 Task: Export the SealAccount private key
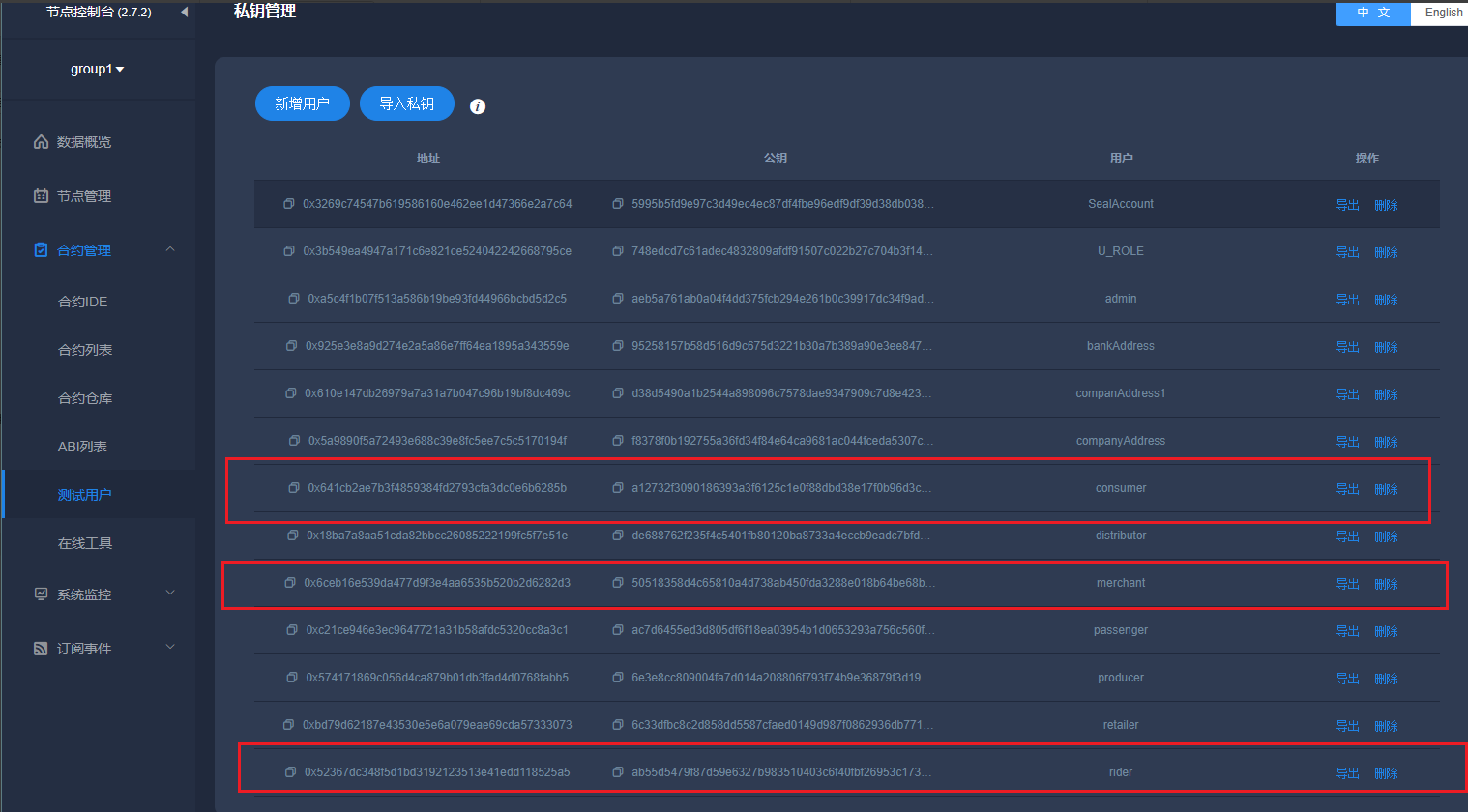pyautogui.click(x=1347, y=205)
